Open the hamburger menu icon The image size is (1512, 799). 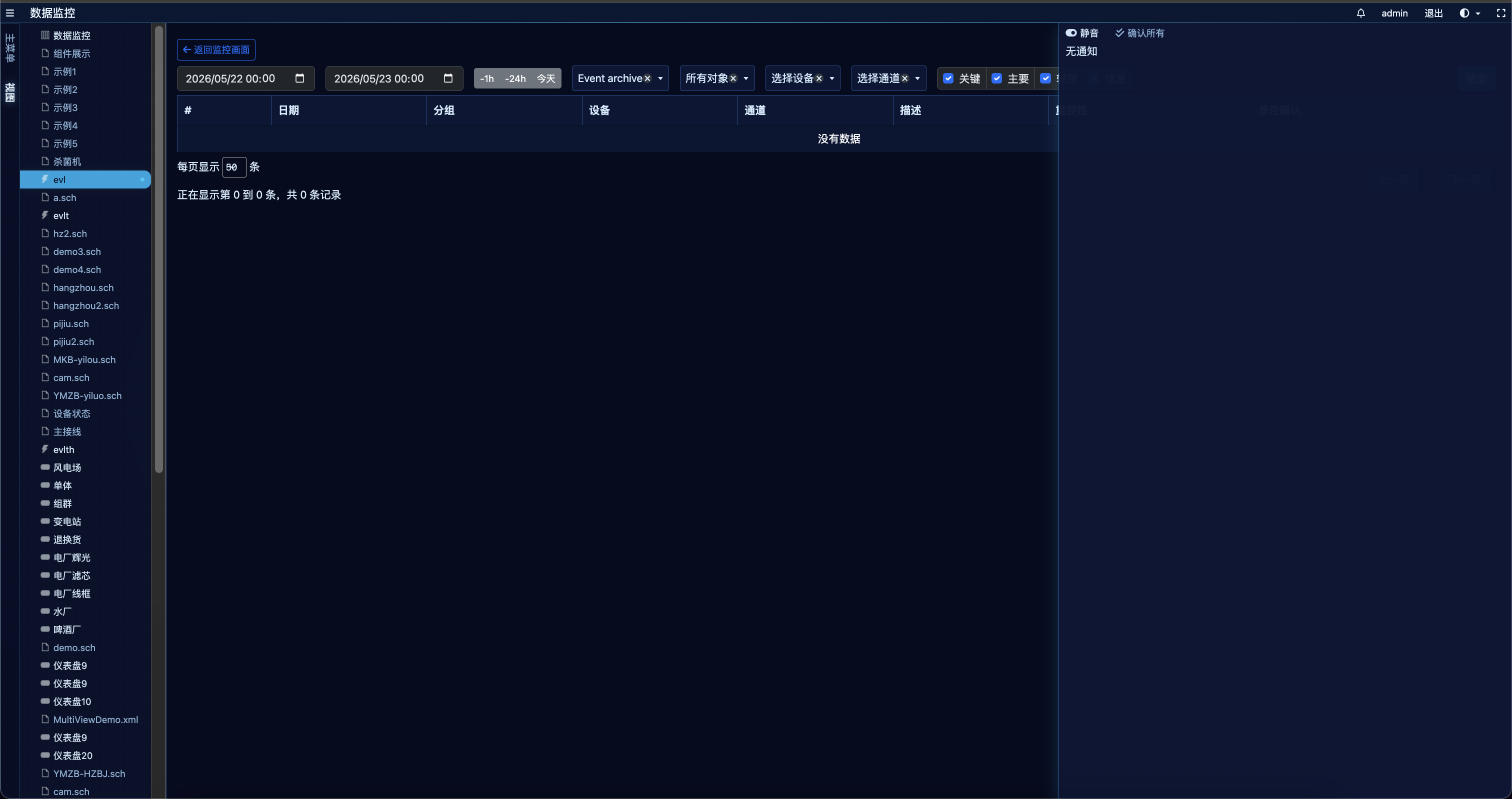pyautogui.click(x=10, y=13)
